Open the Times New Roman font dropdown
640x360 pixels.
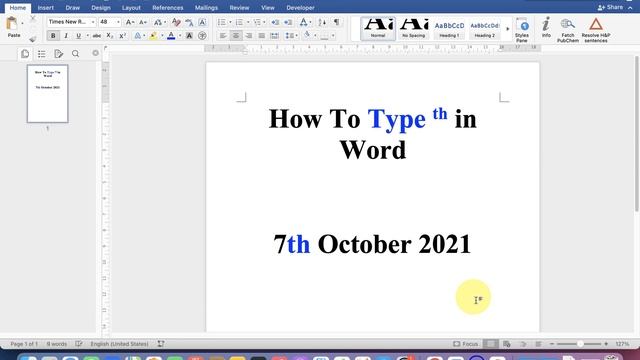click(x=93, y=22)
